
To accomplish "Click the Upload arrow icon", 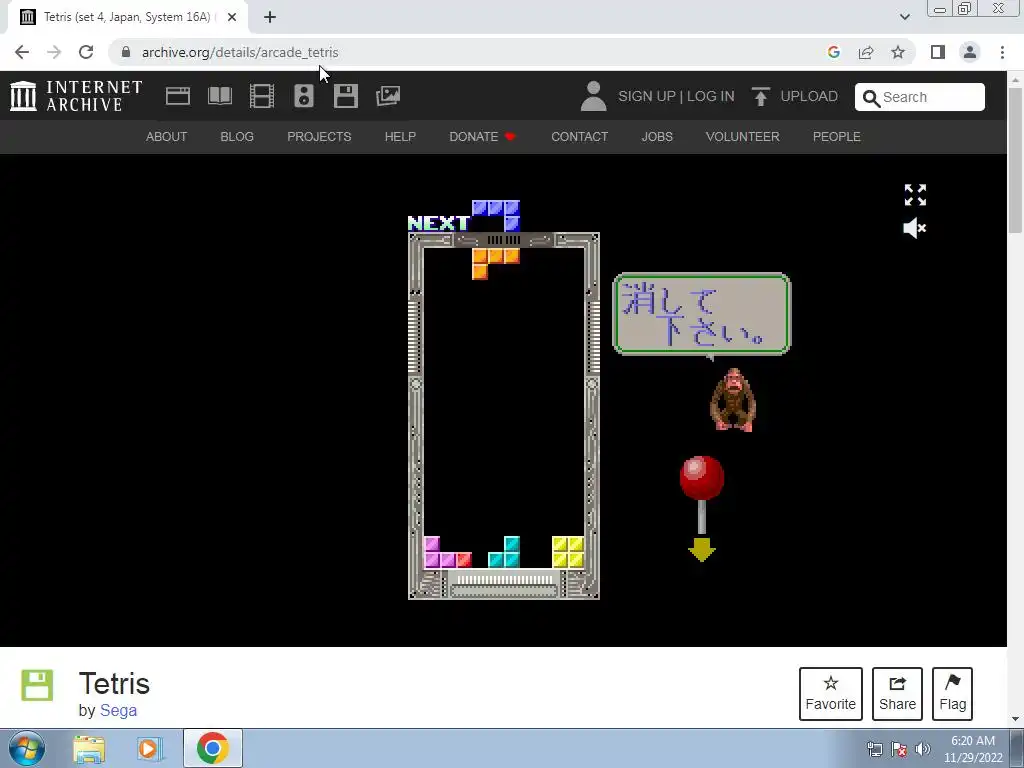I will pyautogui.click(x=760, y=96).
